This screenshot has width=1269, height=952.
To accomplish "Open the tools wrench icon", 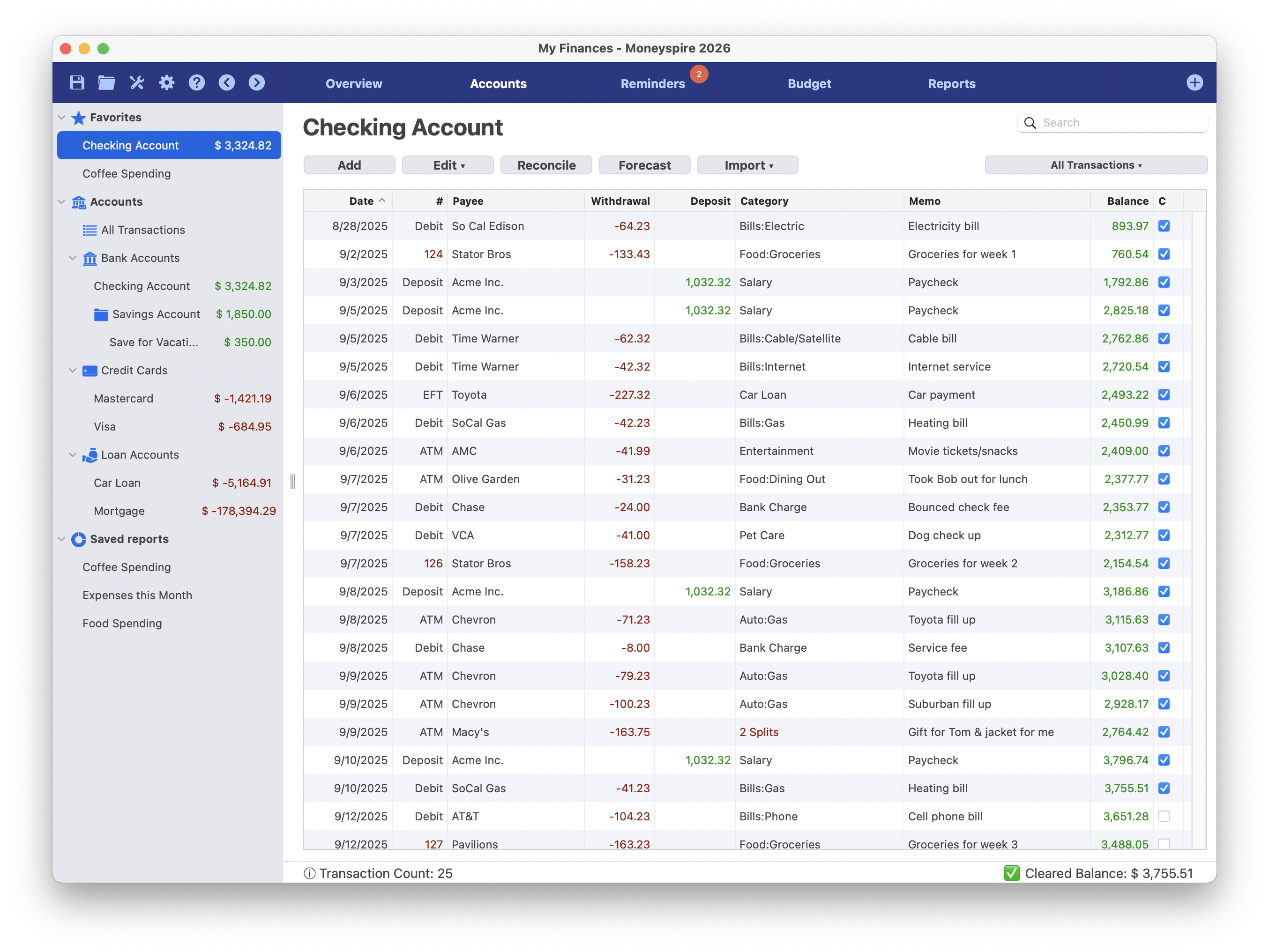I will 136,82.
